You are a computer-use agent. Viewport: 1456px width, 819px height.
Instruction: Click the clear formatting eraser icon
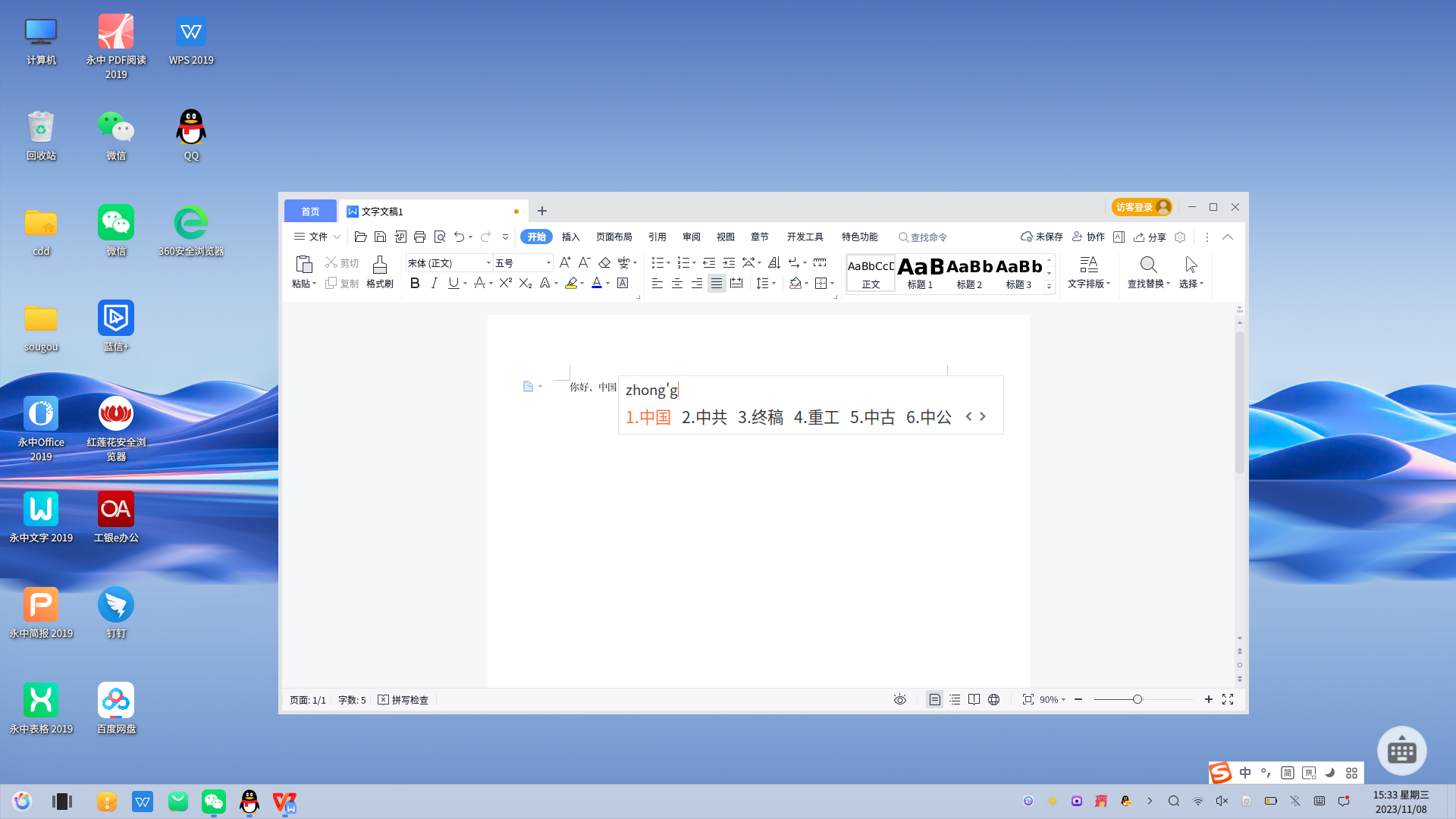click(604, 262)
